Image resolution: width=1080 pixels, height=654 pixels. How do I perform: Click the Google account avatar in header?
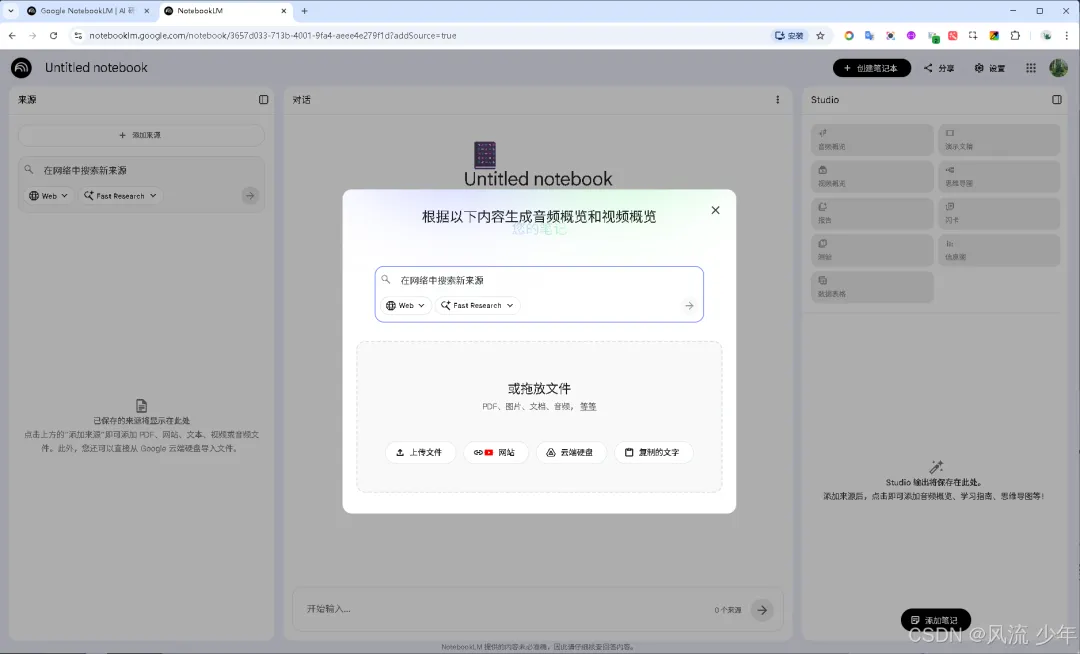click(1058, 67)
